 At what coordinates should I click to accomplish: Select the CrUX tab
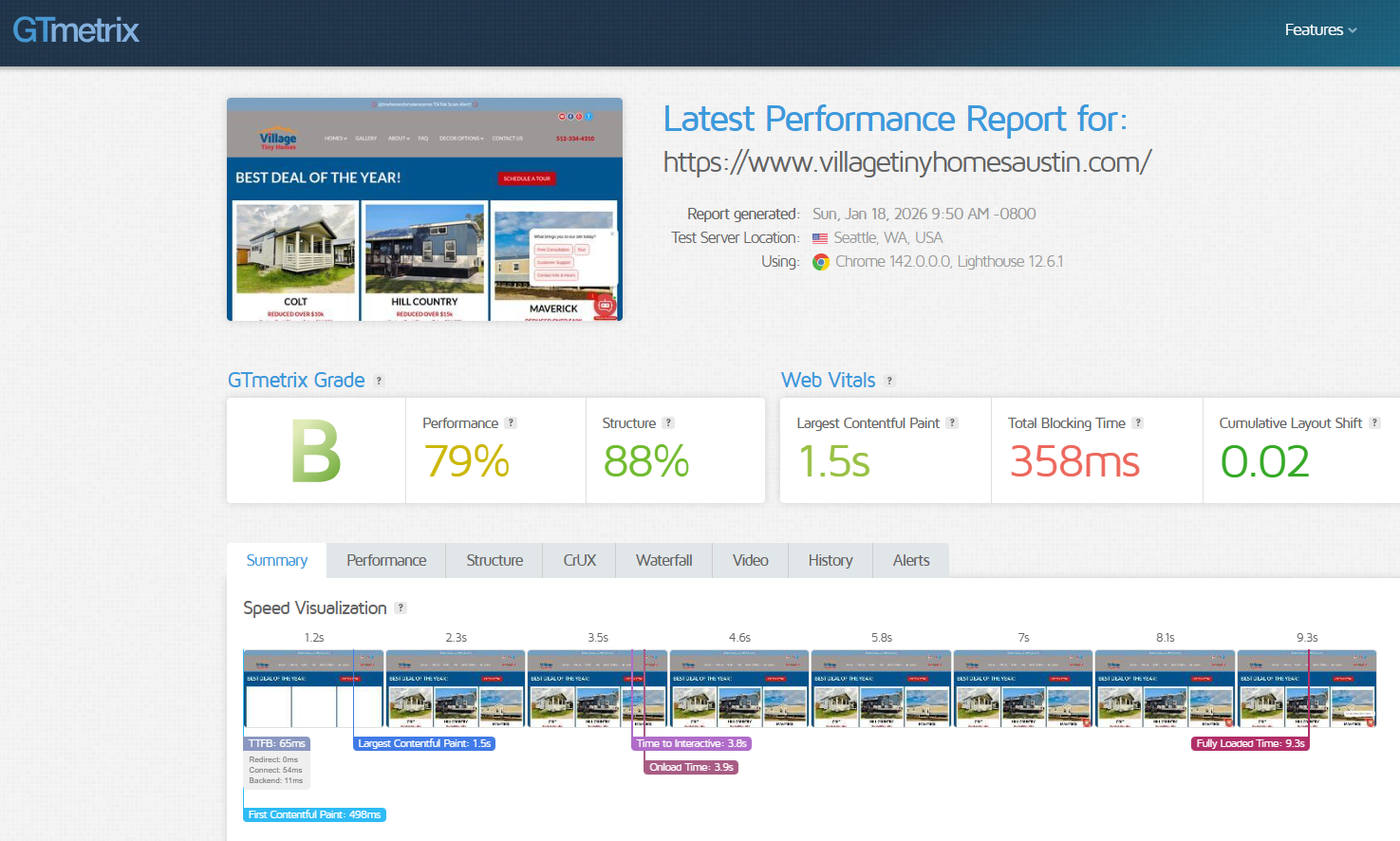(x=580, y=561)
